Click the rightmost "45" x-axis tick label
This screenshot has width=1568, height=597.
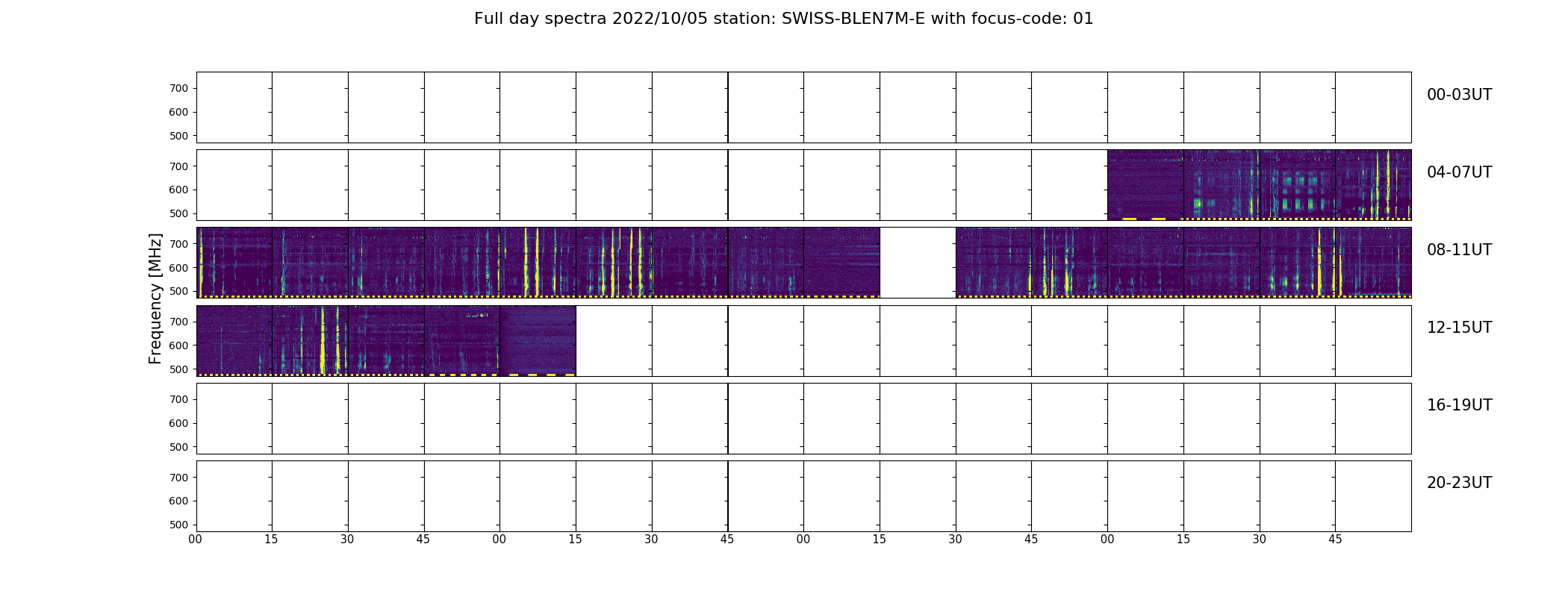(1335, 540)
